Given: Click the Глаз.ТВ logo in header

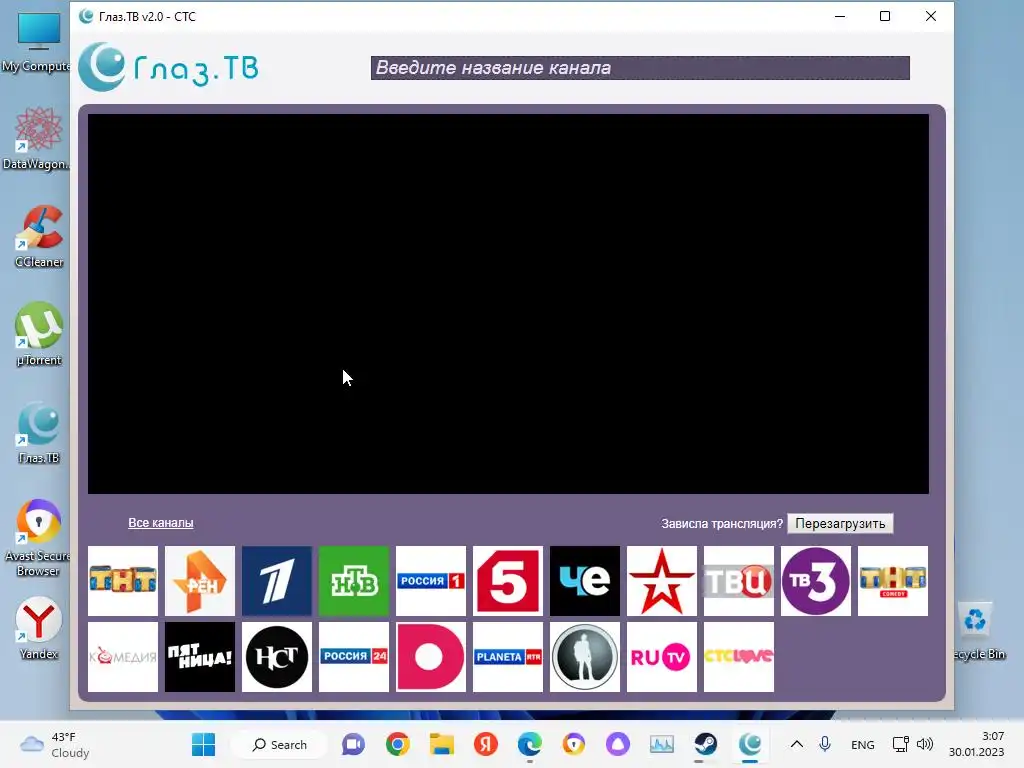Looking at the screenshot, I should 168,67.
